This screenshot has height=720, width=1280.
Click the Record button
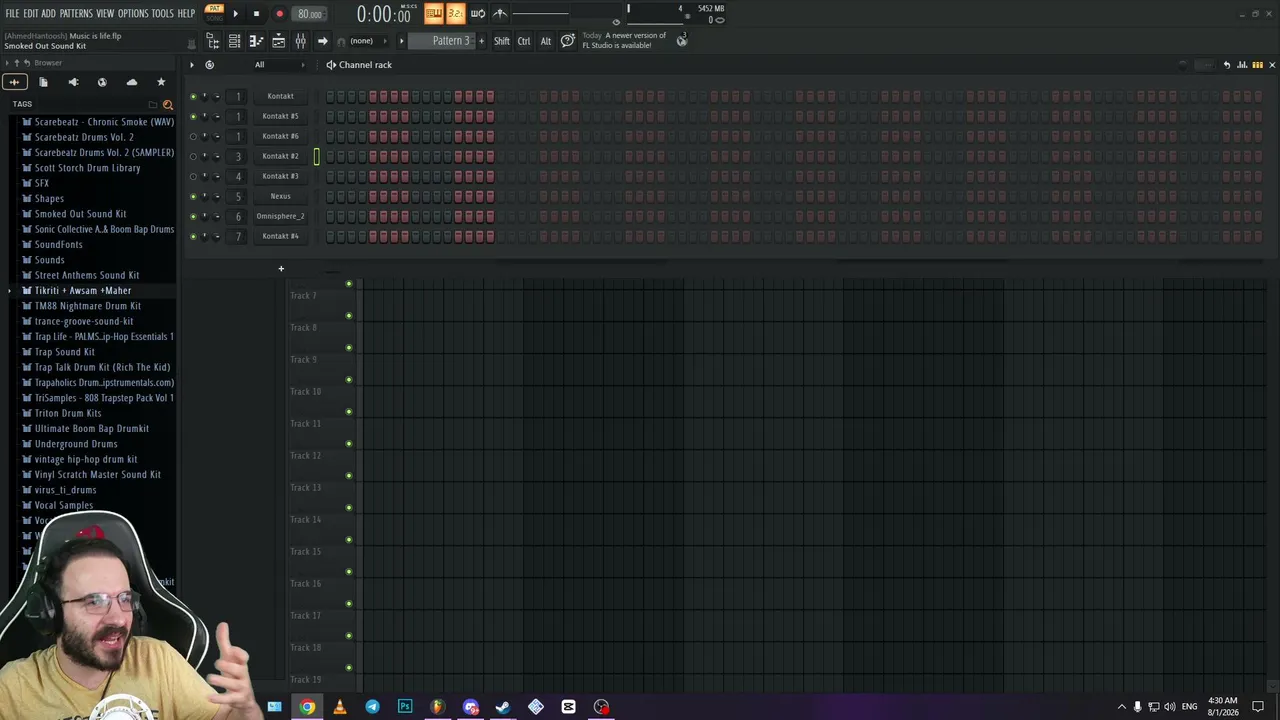(x=279, y=14)
